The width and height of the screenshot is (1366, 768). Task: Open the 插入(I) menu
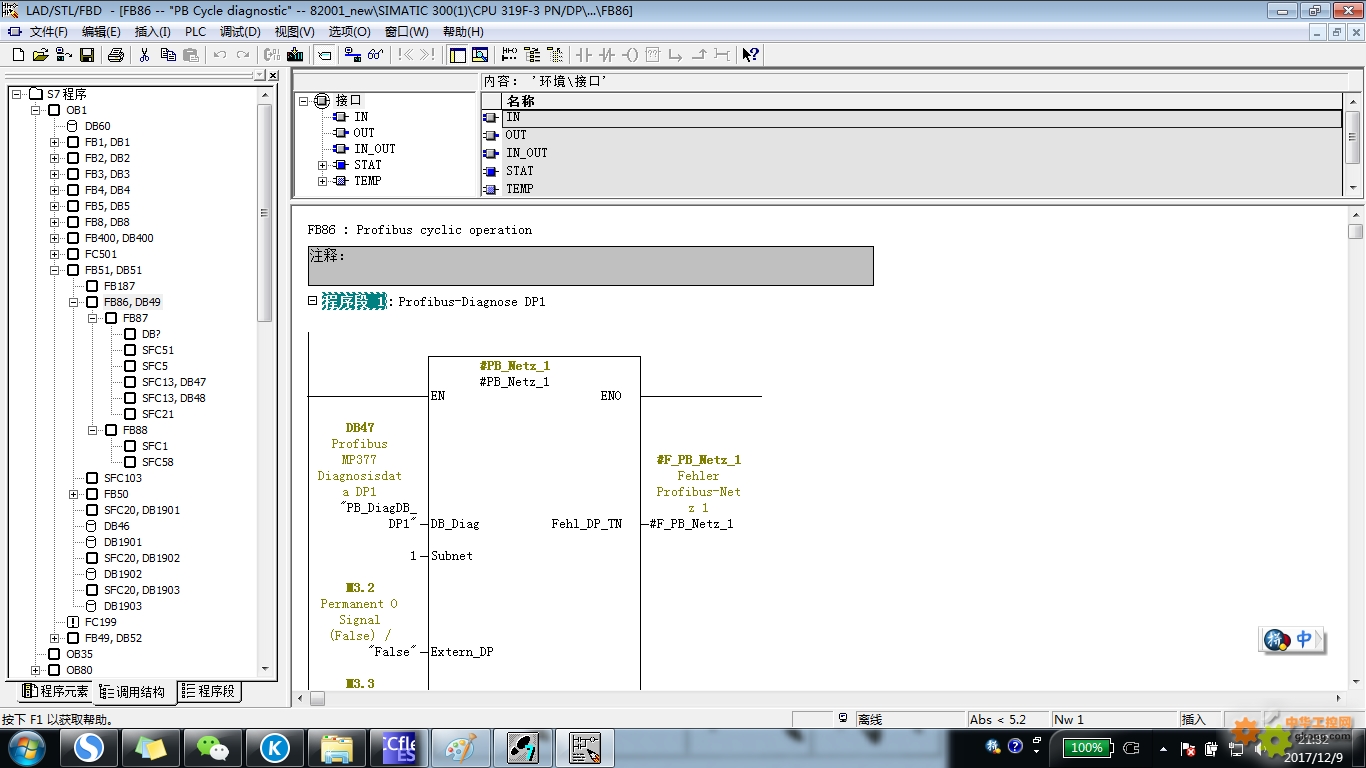point(152,32)
